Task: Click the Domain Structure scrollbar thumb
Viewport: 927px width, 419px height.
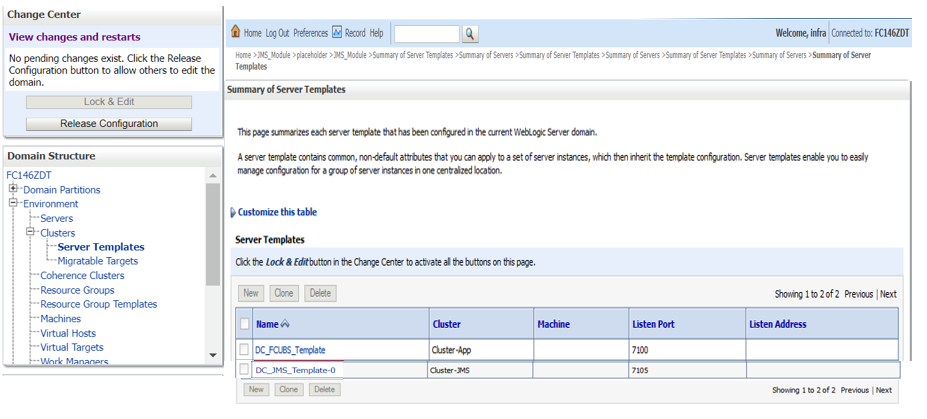Action: [213, 234]
